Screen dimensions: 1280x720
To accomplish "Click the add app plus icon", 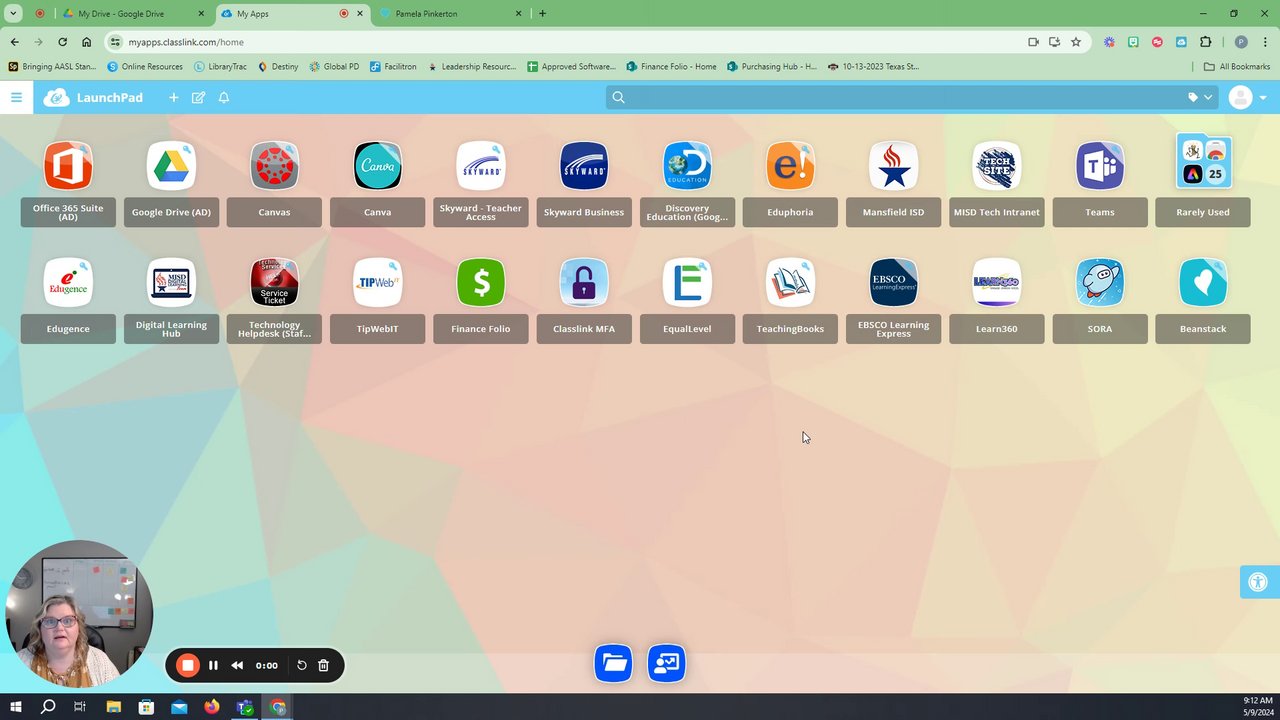I will 173,97.
